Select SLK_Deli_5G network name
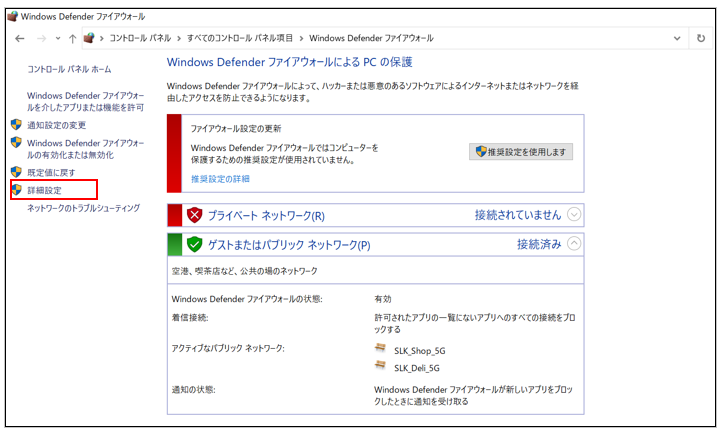722x435 pixels. [x=417, y=368]
